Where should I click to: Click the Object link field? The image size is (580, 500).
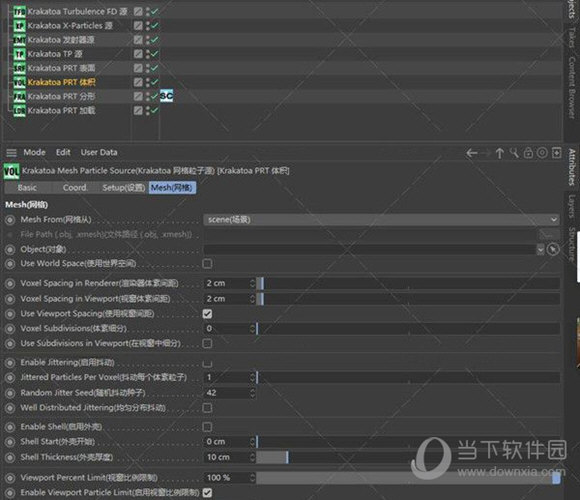point(370,250)
